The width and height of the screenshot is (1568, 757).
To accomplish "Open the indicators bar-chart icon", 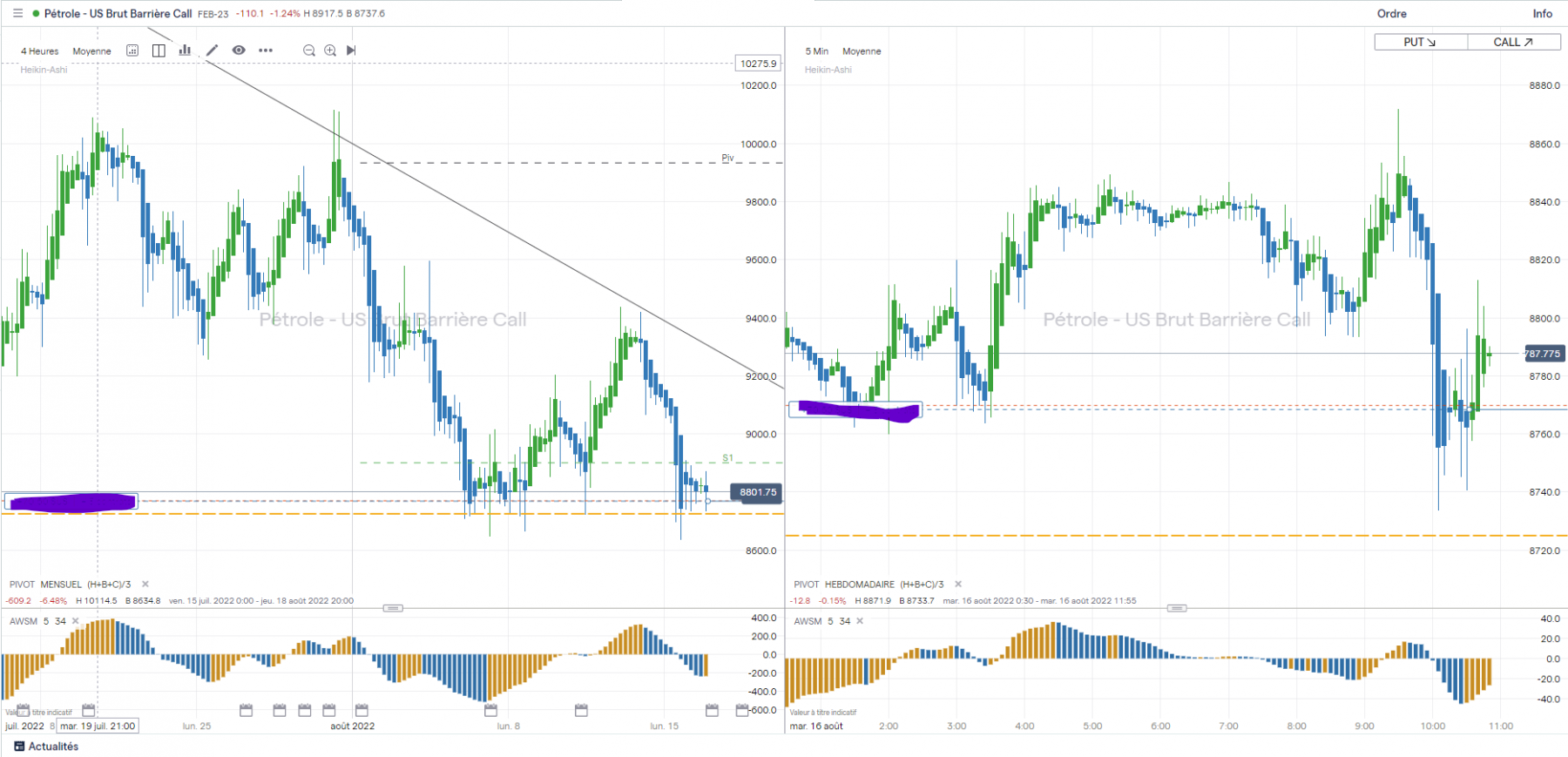I will pyautogui.click(x=185, y=51).
